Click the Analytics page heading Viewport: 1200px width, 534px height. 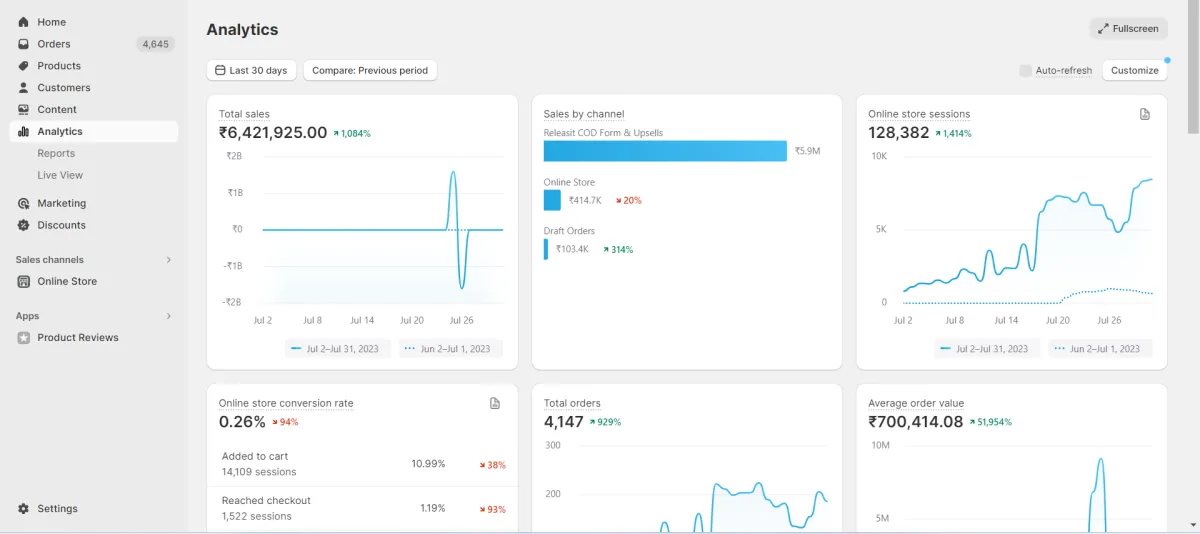[243, 30]
